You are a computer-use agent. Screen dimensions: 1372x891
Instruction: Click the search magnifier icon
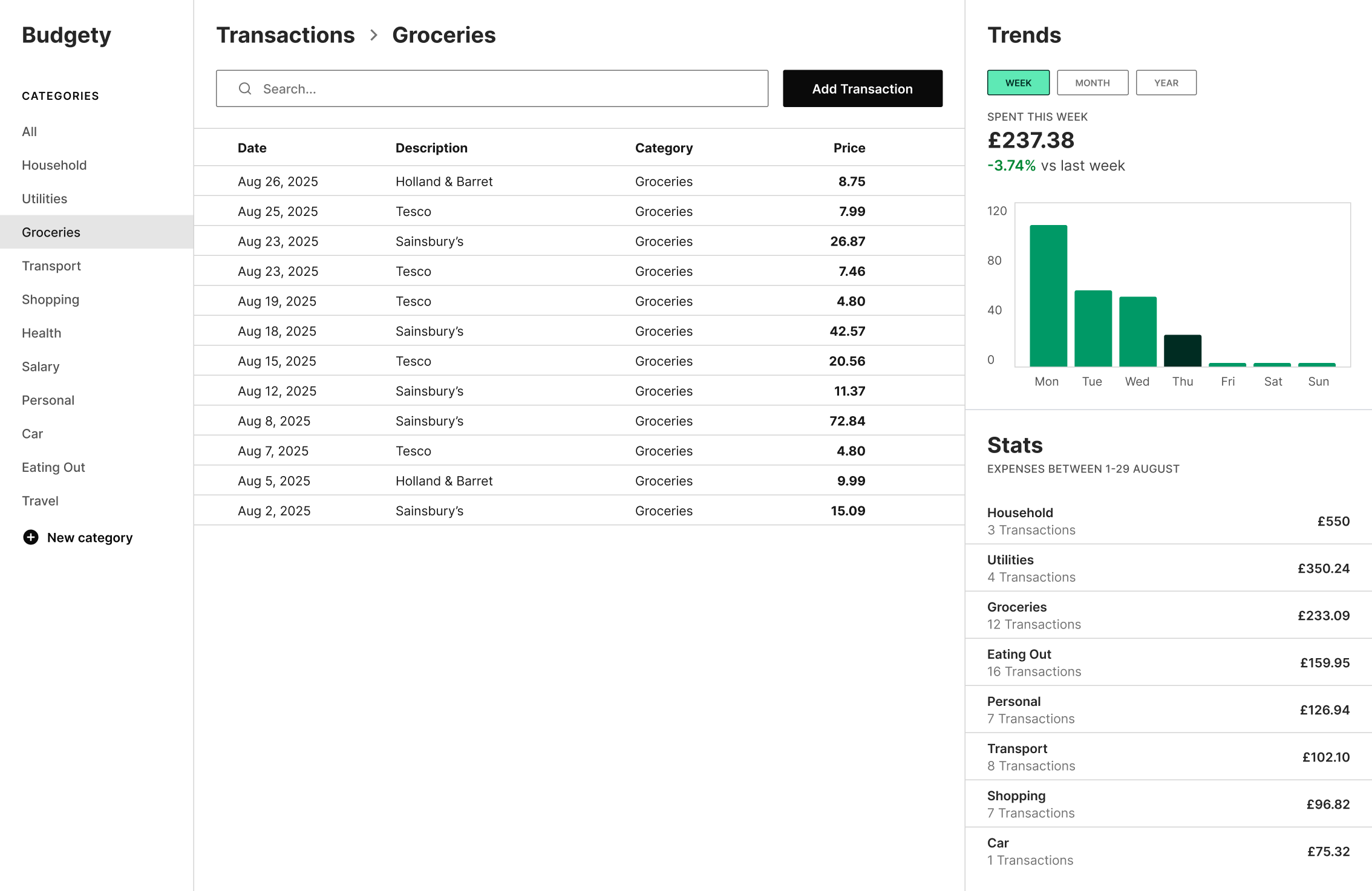tap(245, 88)
